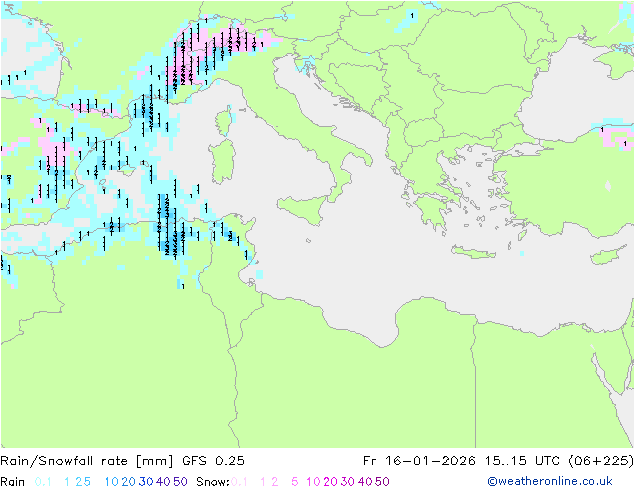
Task: Click the 'GFS 0.25' model label
Action: point(213,461)
